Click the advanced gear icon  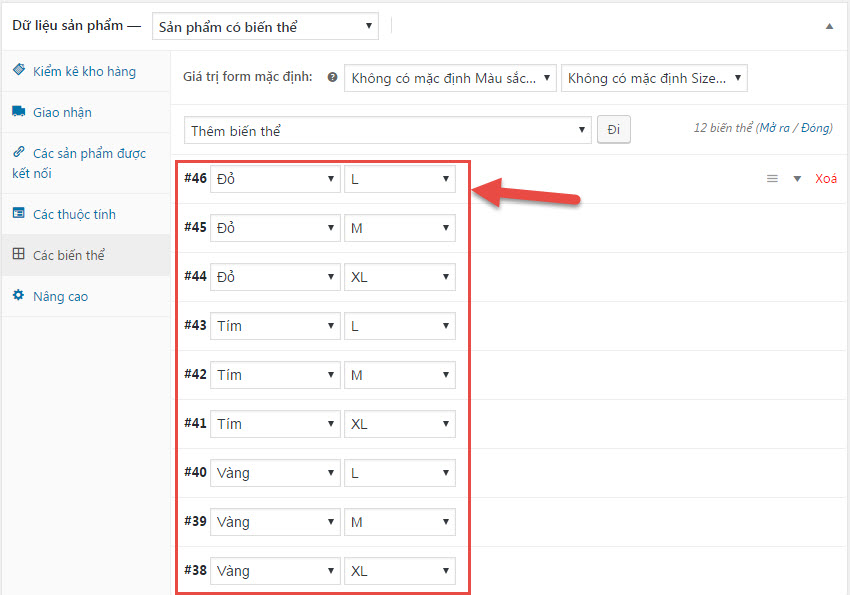tap(18, 295)
